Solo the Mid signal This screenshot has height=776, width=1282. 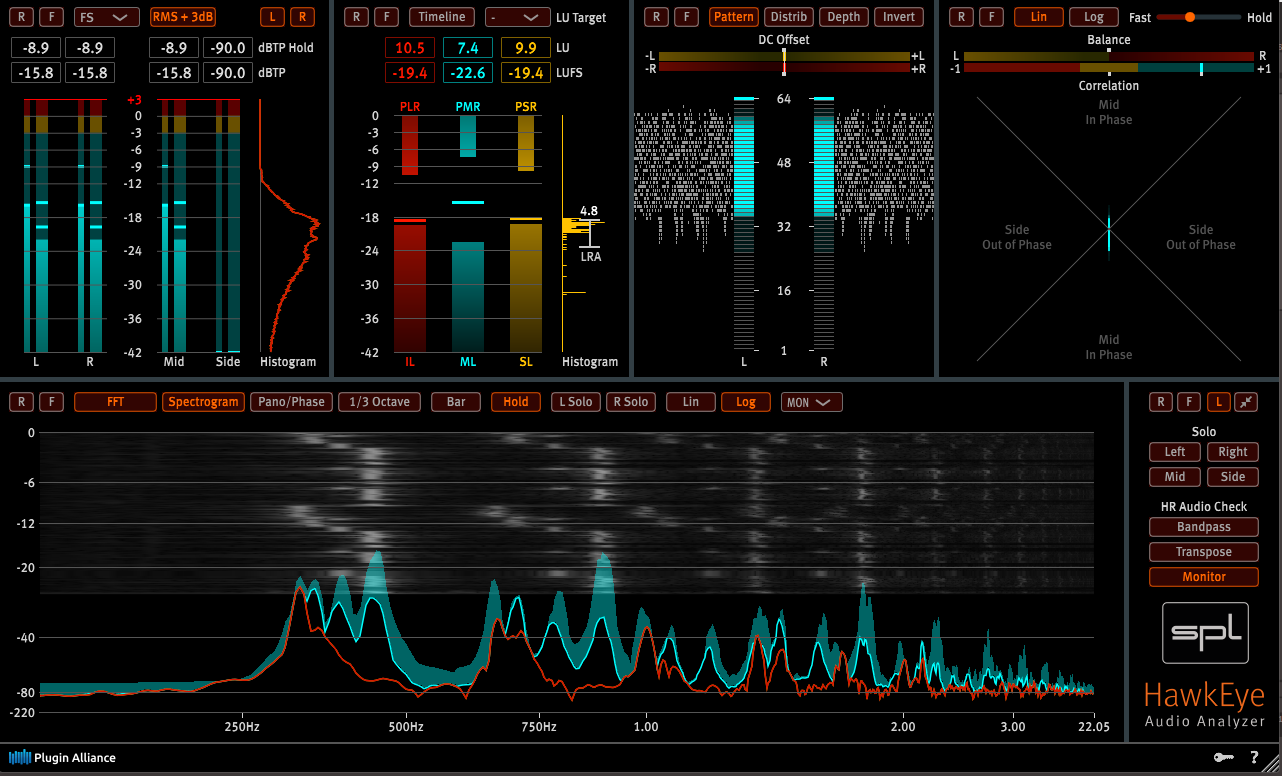pyautogui.click(x=1175, y=477)
